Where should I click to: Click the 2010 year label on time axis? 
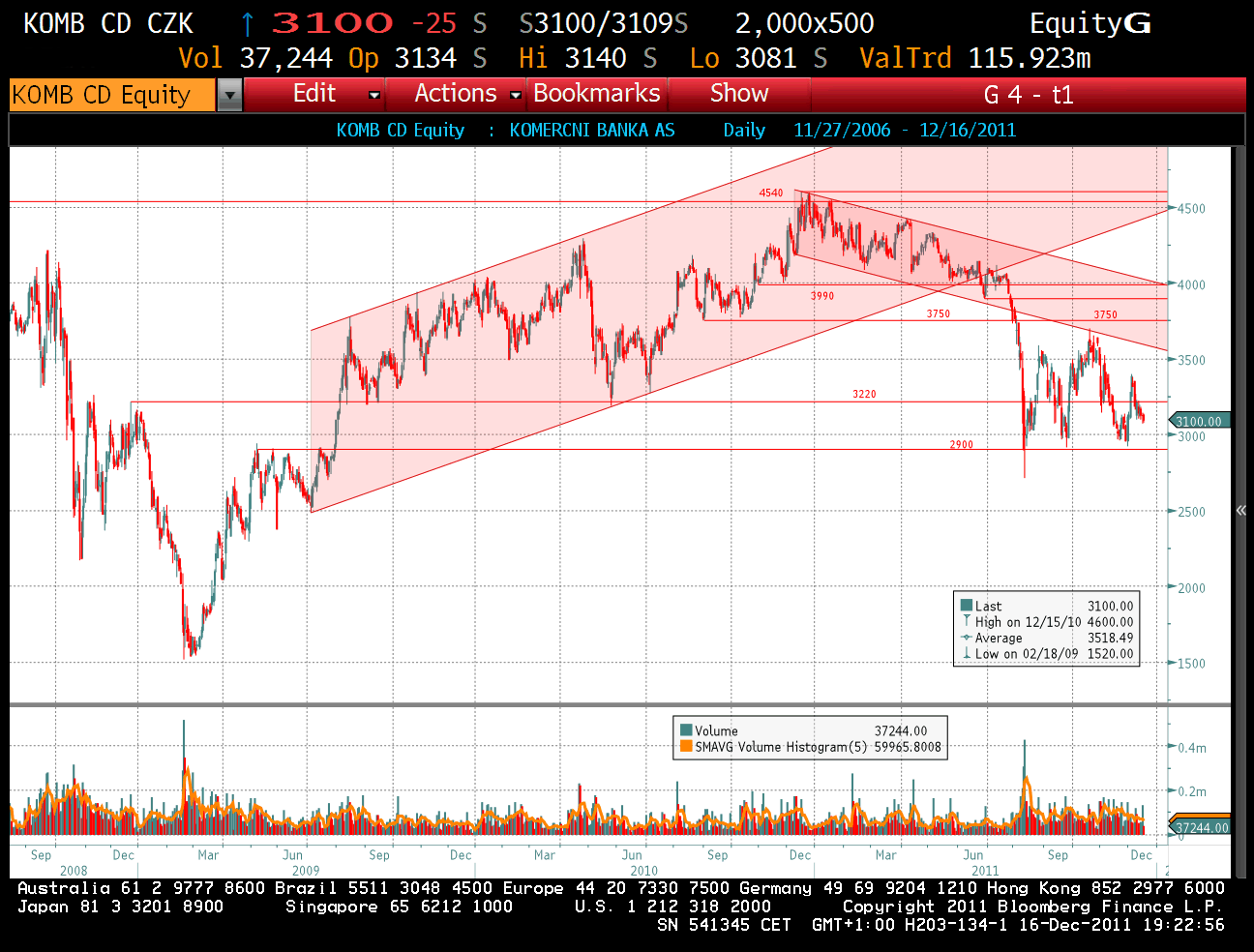coord(644,871)
